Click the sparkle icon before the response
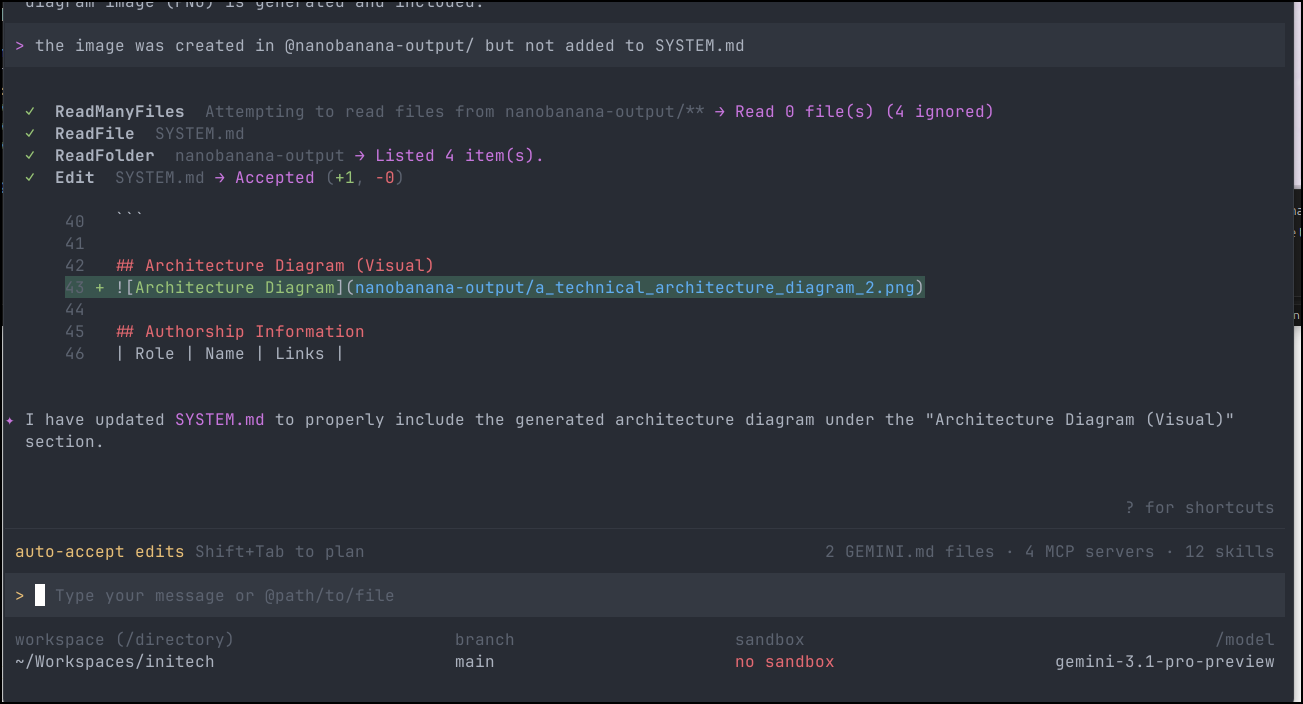Viewport: 1303px width, 704px height. tap(10, 420)
